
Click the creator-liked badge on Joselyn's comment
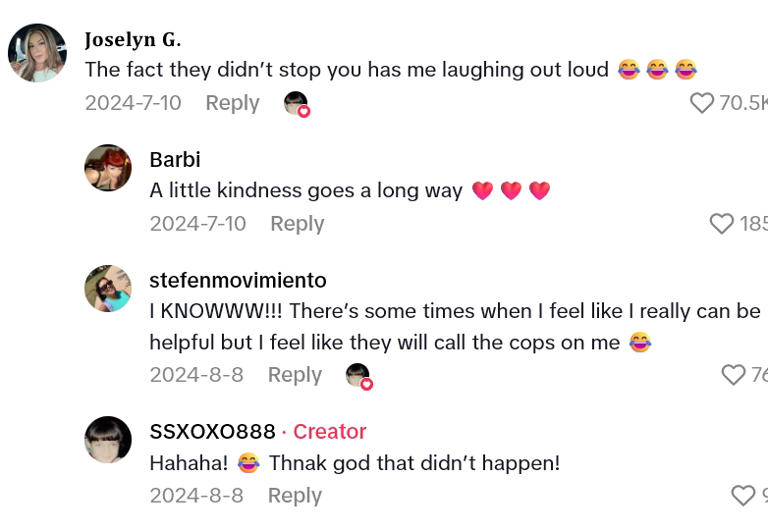click(x=297, y=104)
